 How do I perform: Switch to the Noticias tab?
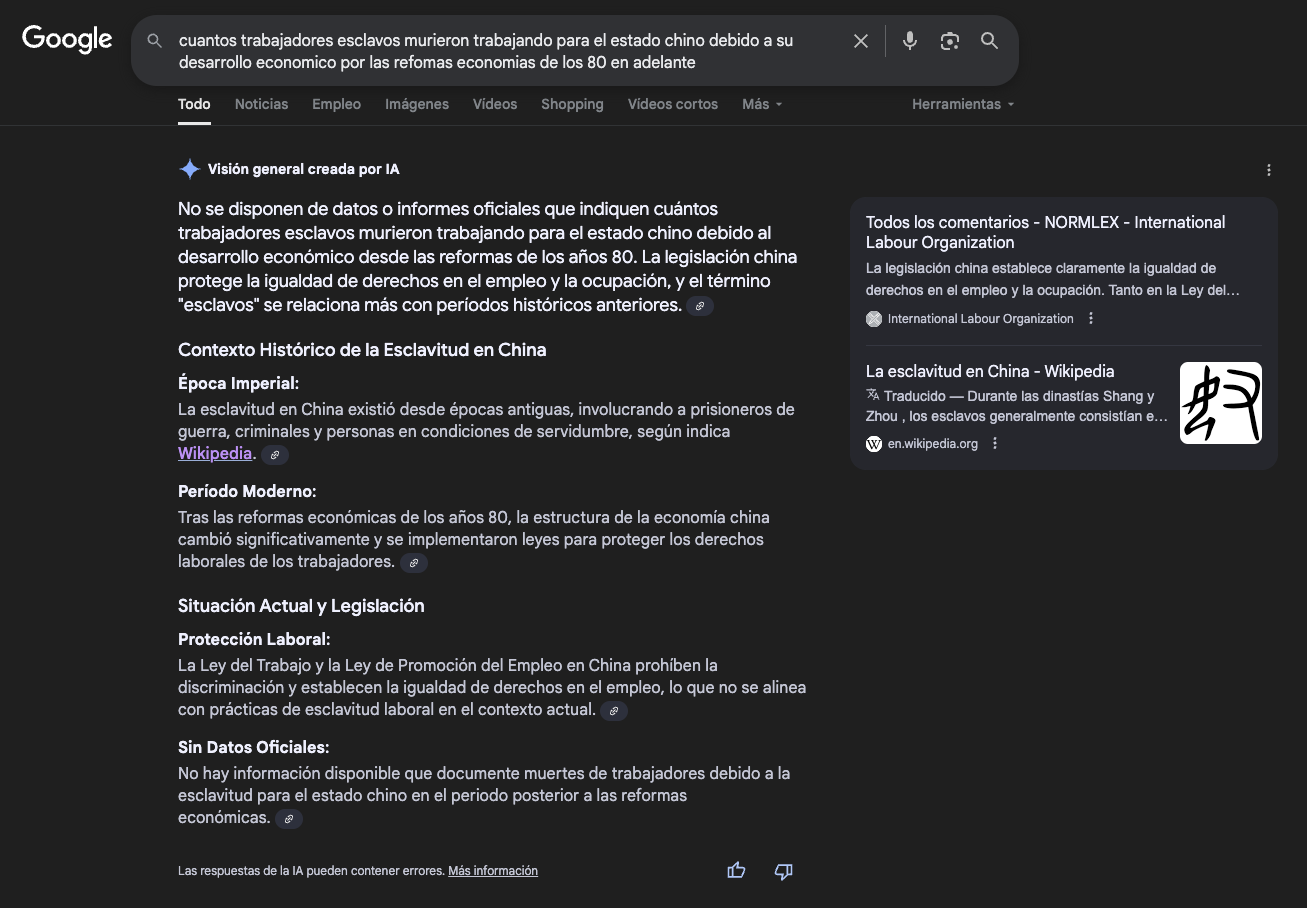tap(261, 104)
